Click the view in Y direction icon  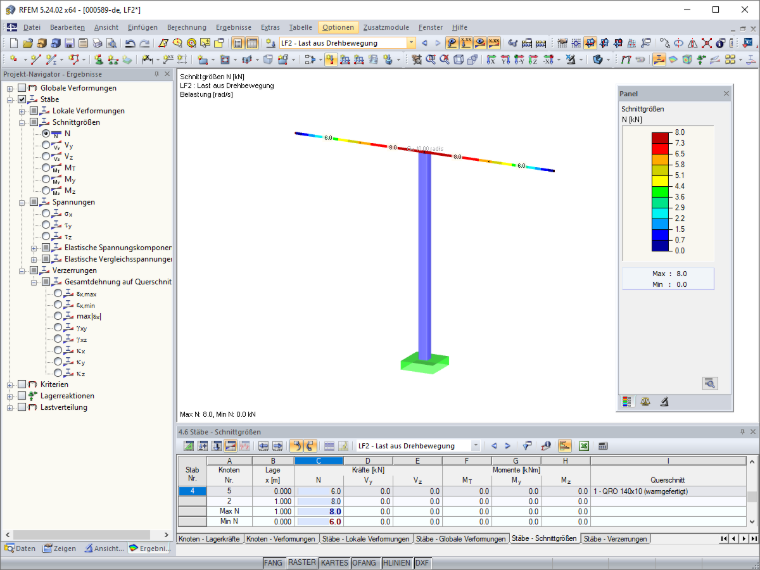click(505, 60)
